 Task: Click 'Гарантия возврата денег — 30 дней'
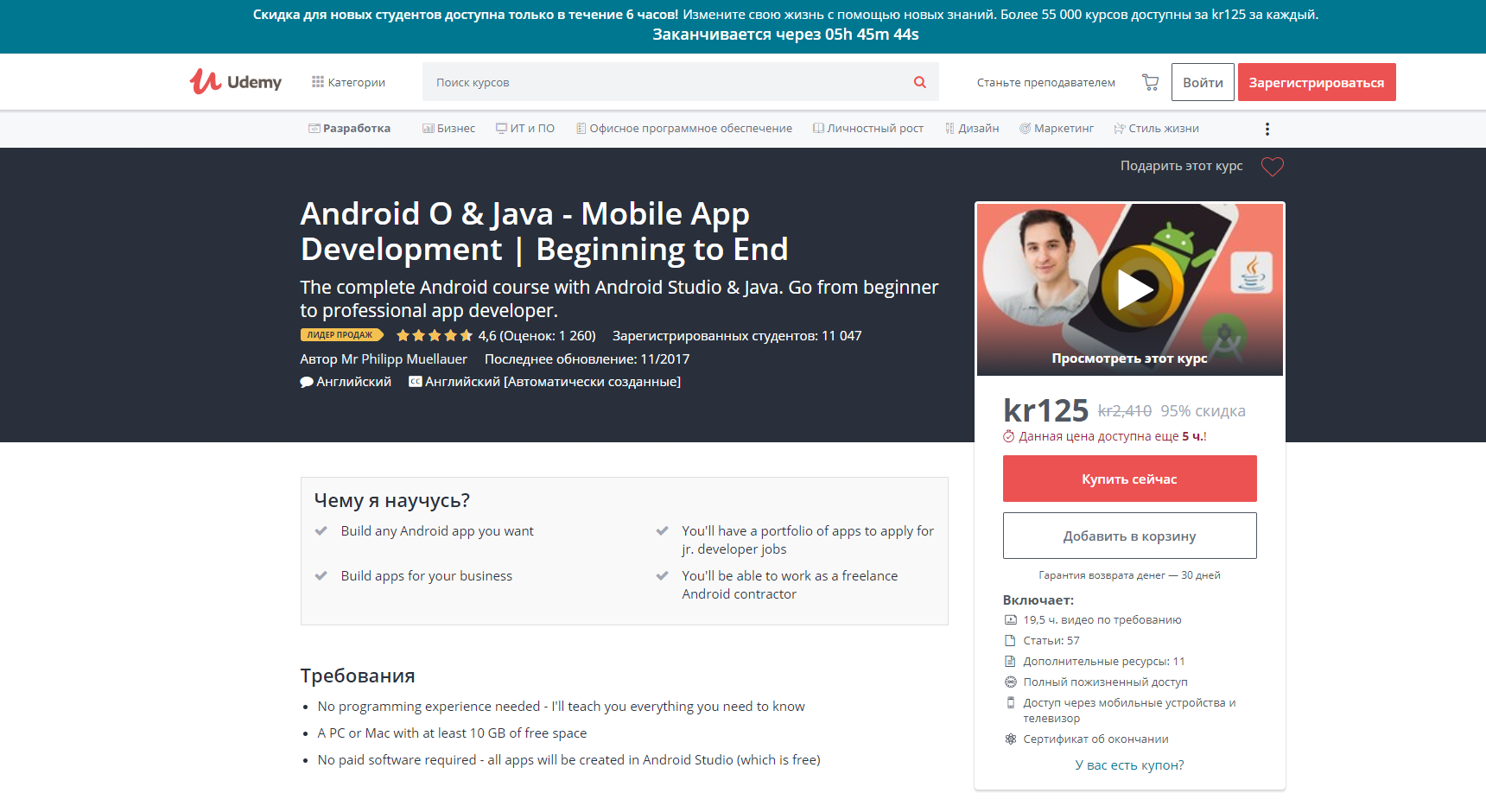pos(1130,575)
